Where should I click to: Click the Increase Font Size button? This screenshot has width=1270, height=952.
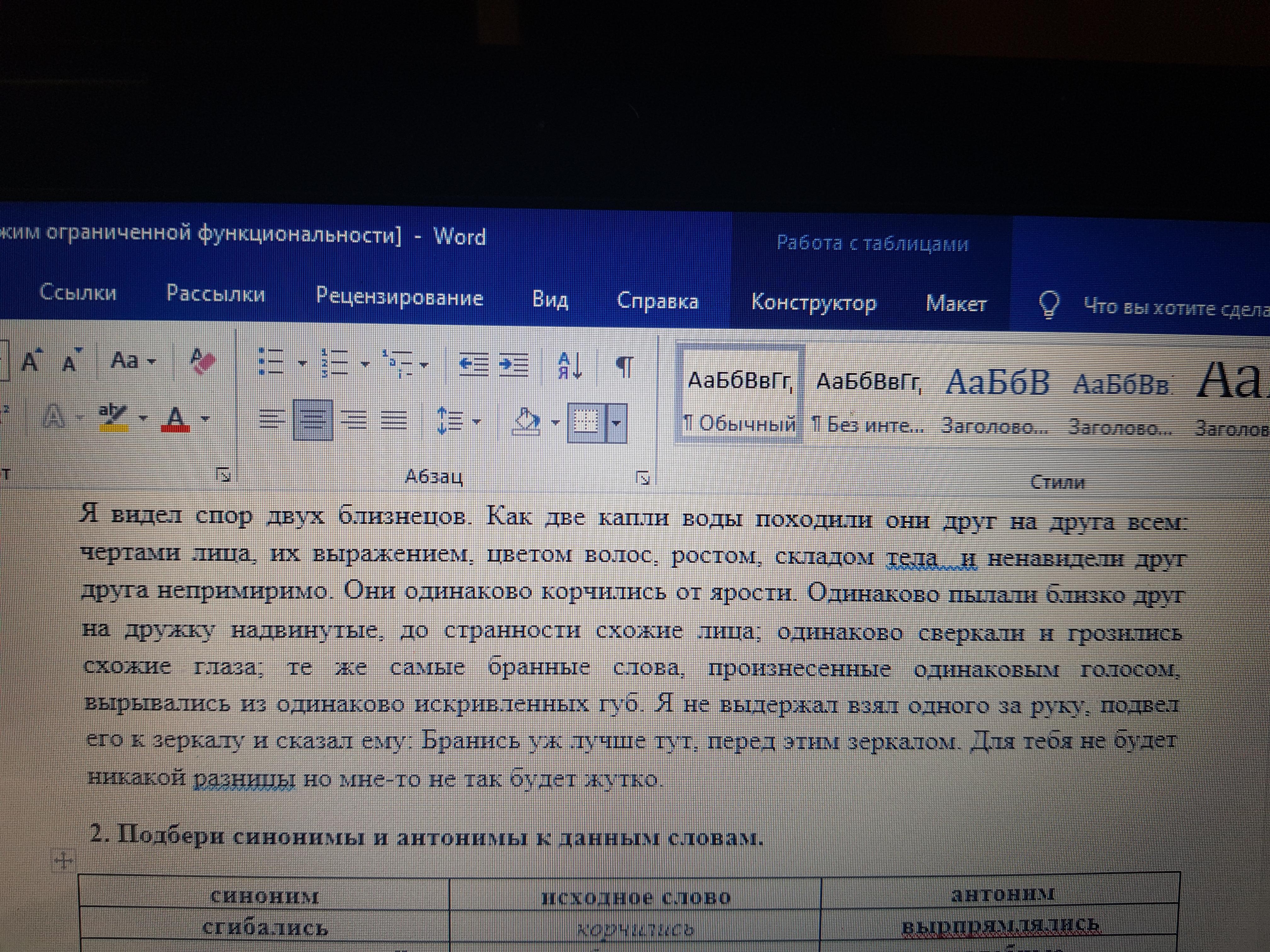(31, 360)
